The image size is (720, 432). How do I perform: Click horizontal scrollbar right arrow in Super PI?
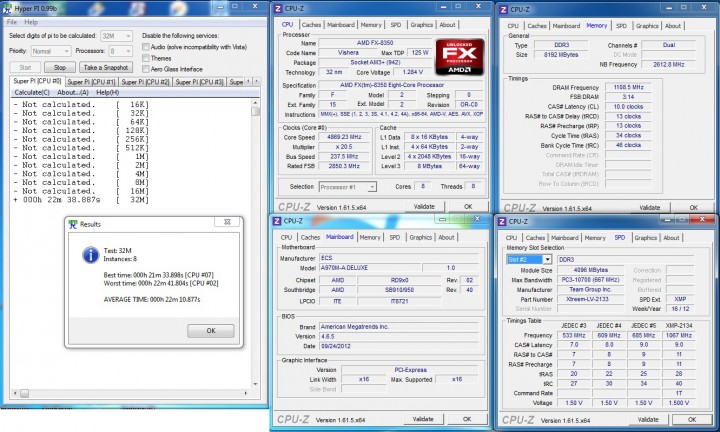pos(246,393)
